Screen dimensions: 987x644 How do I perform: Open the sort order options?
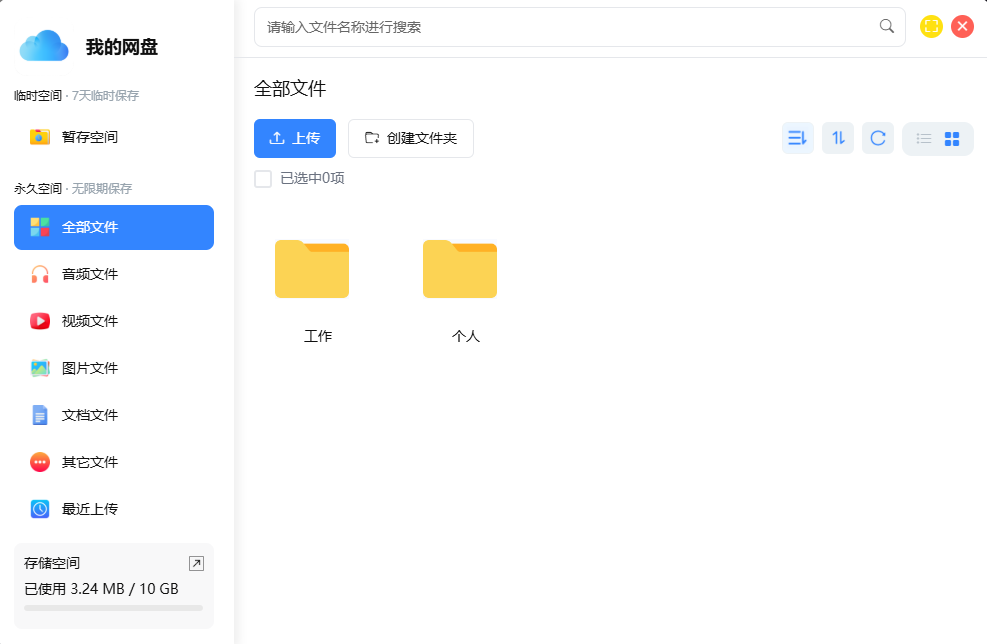click(x=797, y=138)
